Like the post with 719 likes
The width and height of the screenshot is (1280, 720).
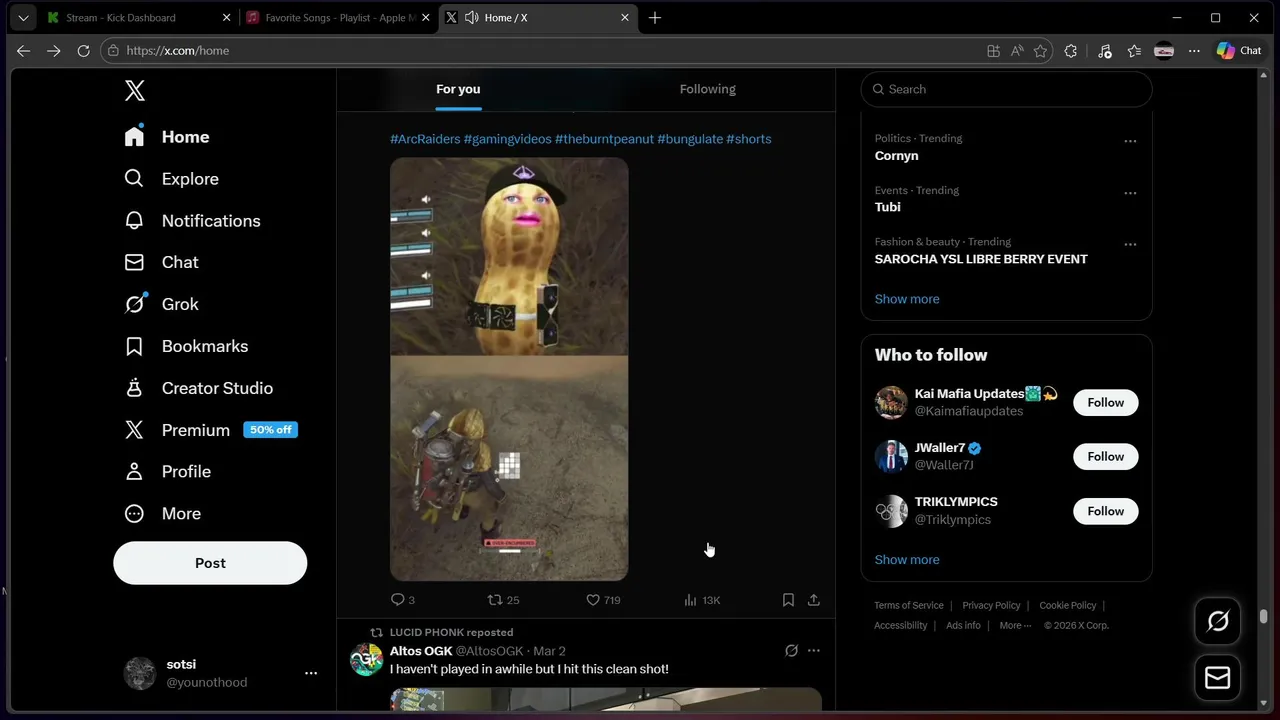coord(603,600)
